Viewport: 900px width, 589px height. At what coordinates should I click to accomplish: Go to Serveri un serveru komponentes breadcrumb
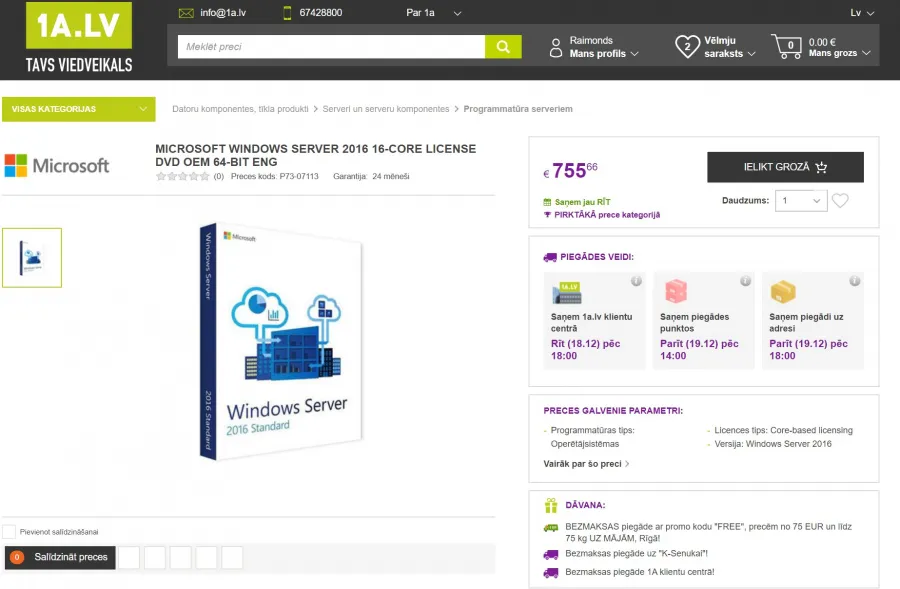tap(386, 109)
